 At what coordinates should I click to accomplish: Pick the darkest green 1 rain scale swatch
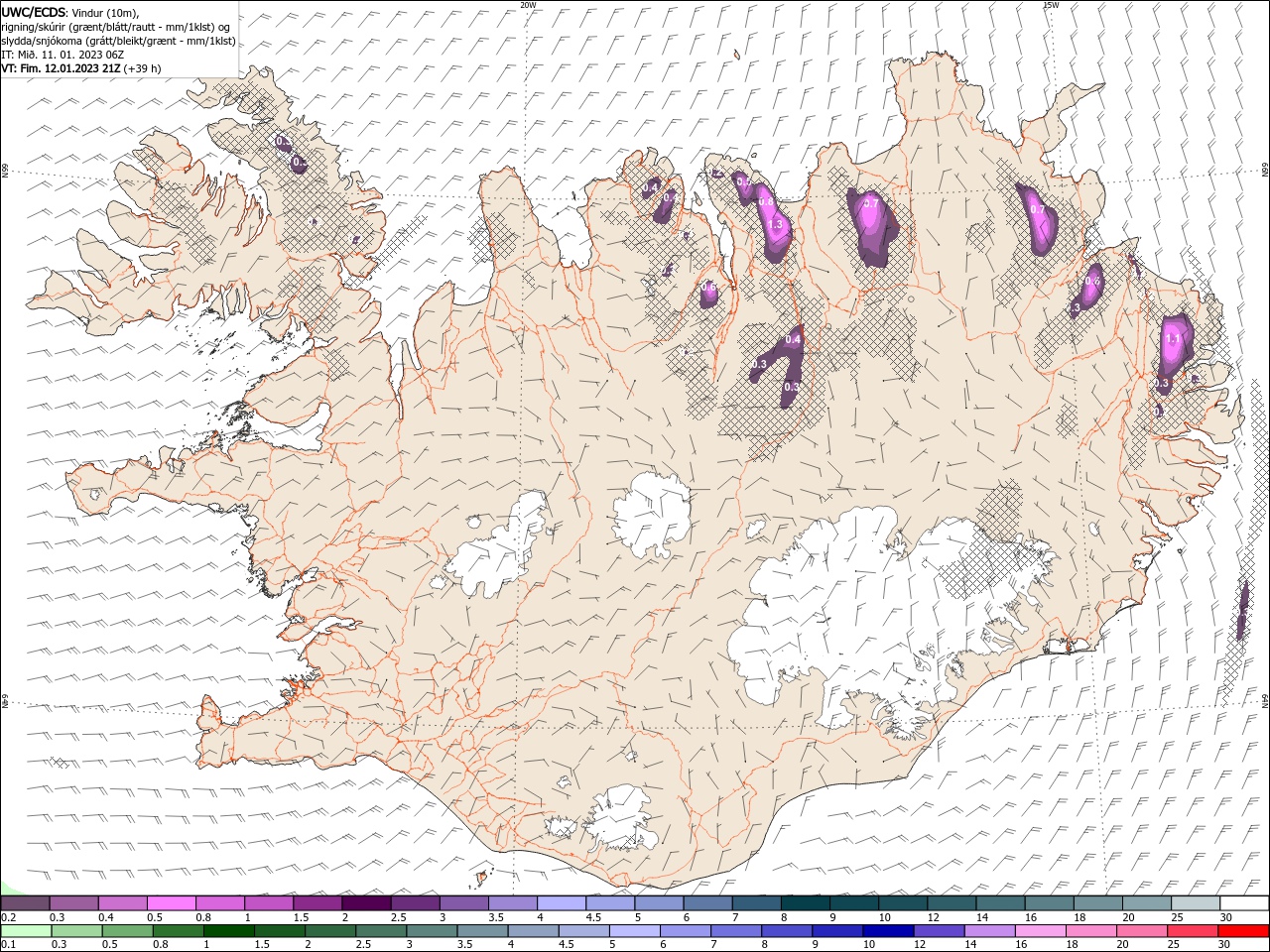(228, 931)
